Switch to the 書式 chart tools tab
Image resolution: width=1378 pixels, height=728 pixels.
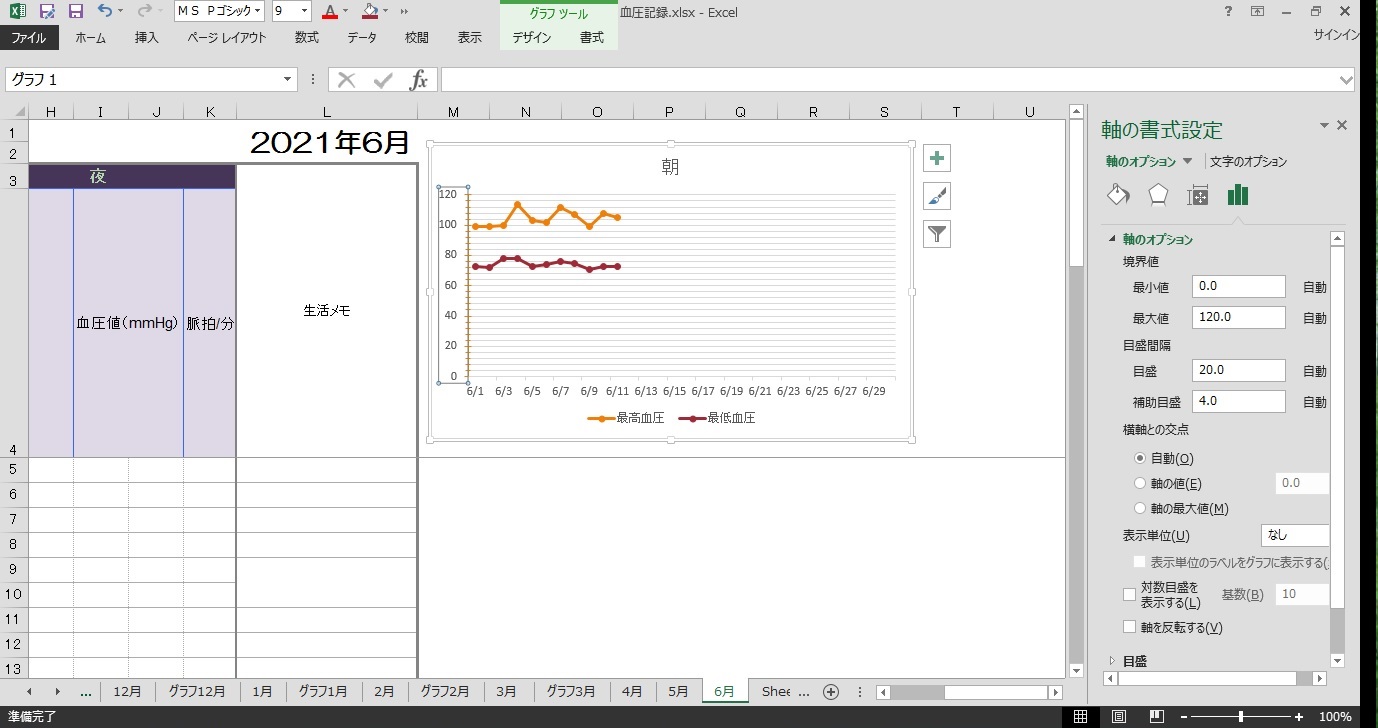pos(592,38)
